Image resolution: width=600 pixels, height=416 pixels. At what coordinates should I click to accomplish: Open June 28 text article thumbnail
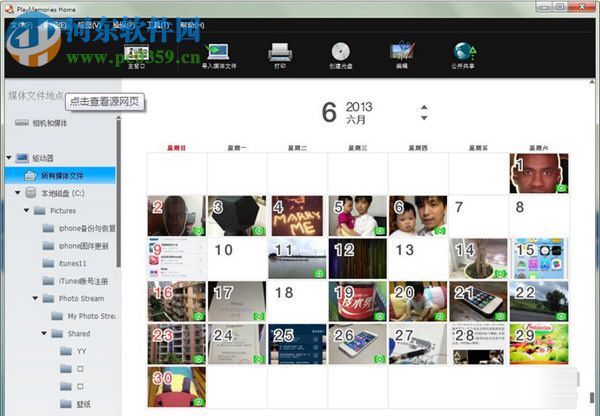(478, 344)
